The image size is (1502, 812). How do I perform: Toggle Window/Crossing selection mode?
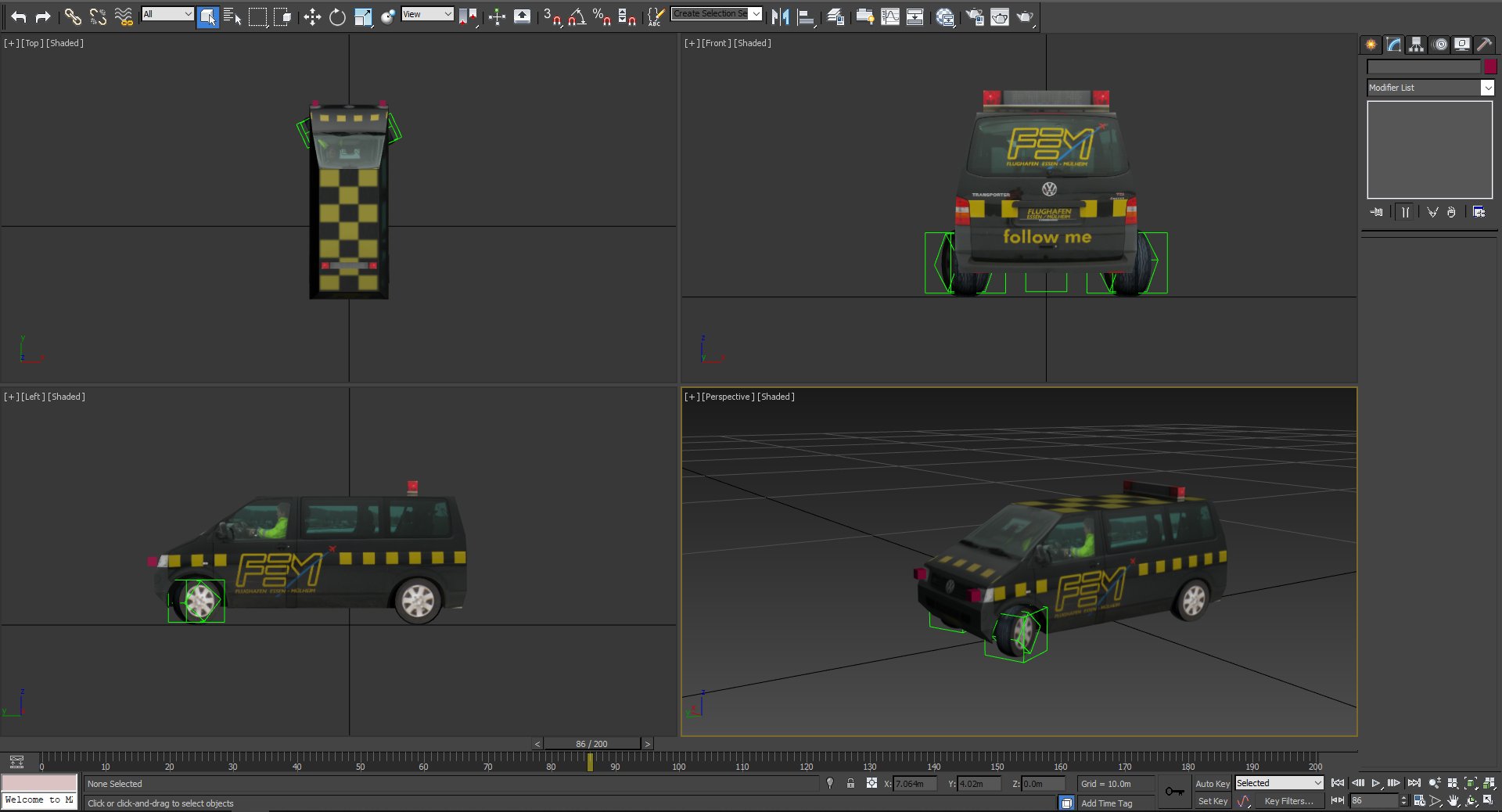[x=282, y=16]
